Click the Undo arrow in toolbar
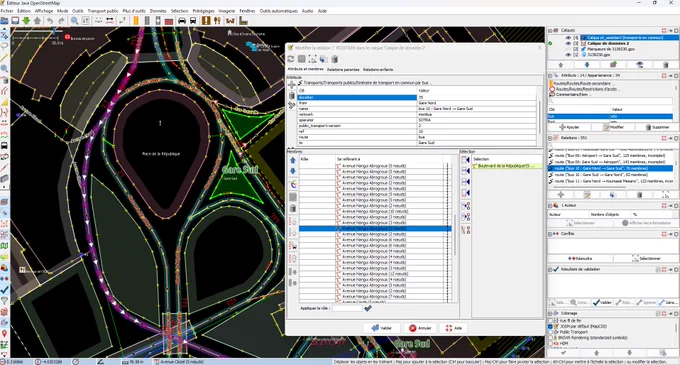The image size is (680, 365). click(50, 20)
